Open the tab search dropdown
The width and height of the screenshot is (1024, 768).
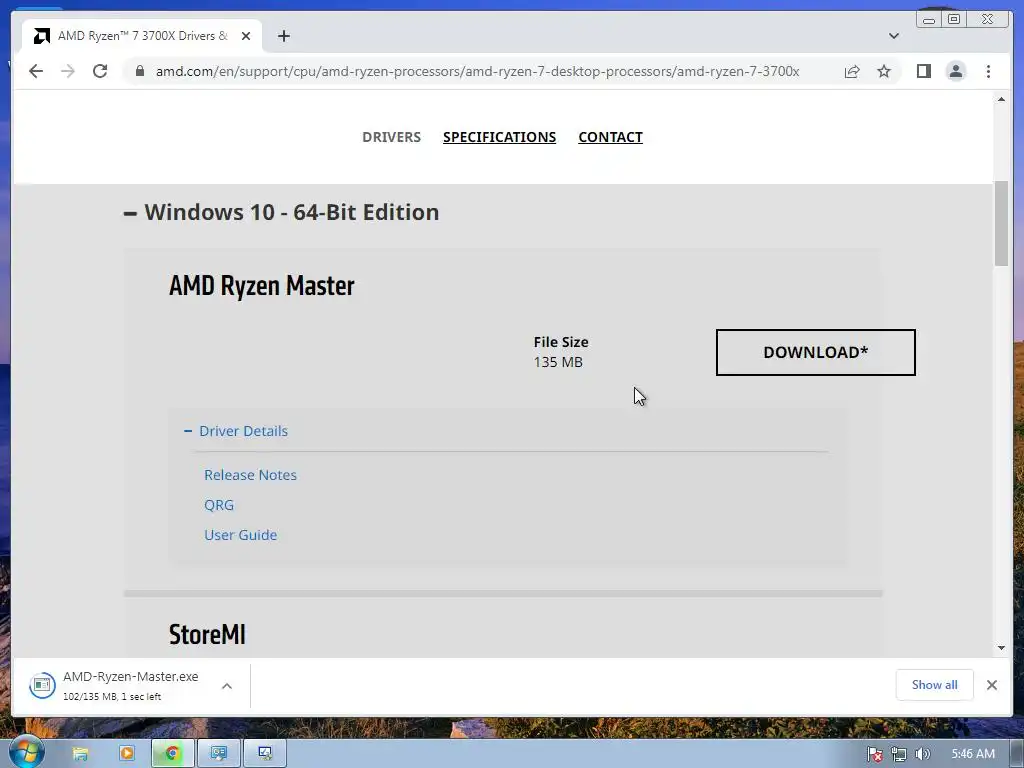click(894, 36)
